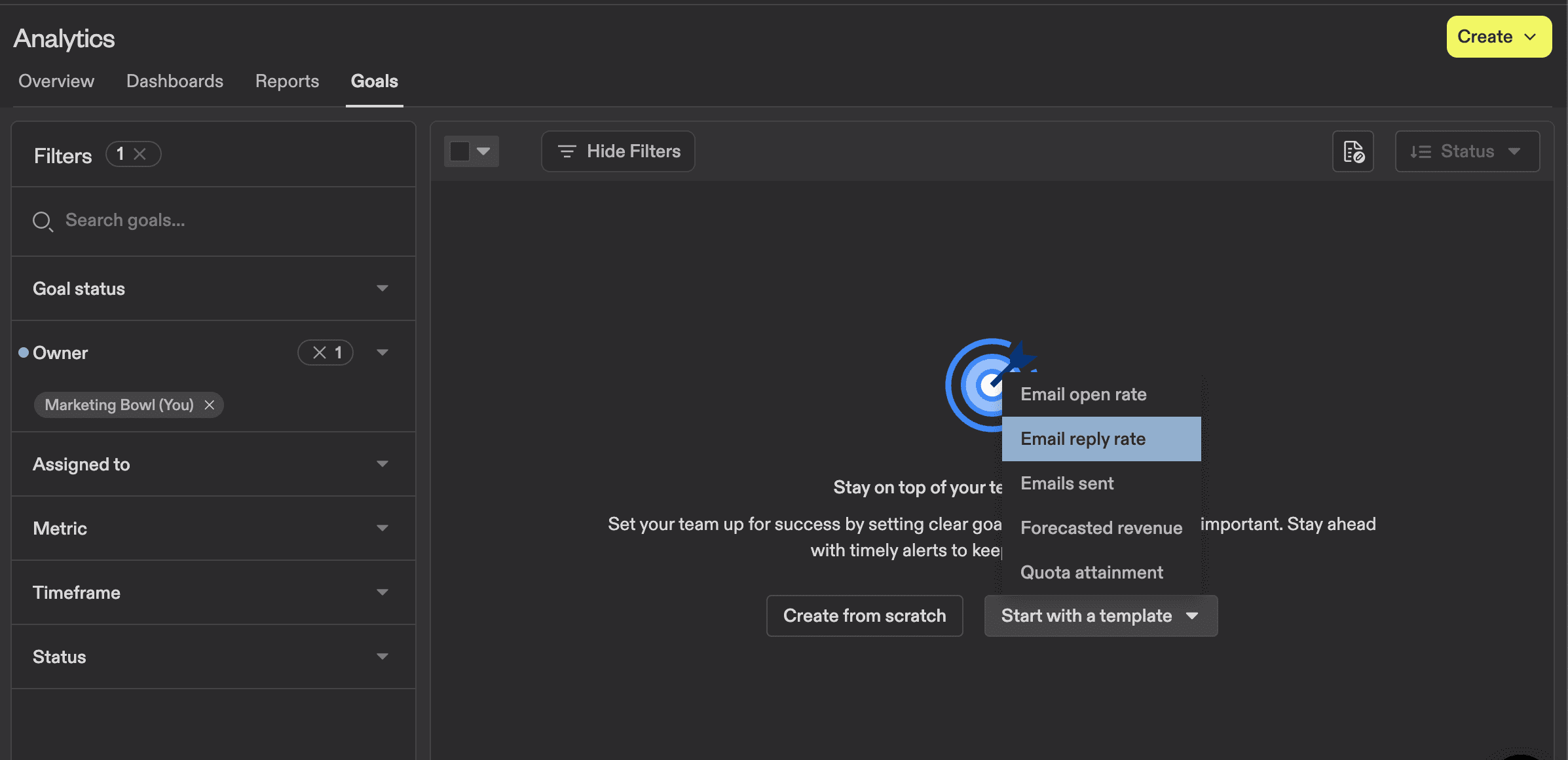Clear all filters using the X badge
Screen dimensions: 1568x760
coord(140,154)
